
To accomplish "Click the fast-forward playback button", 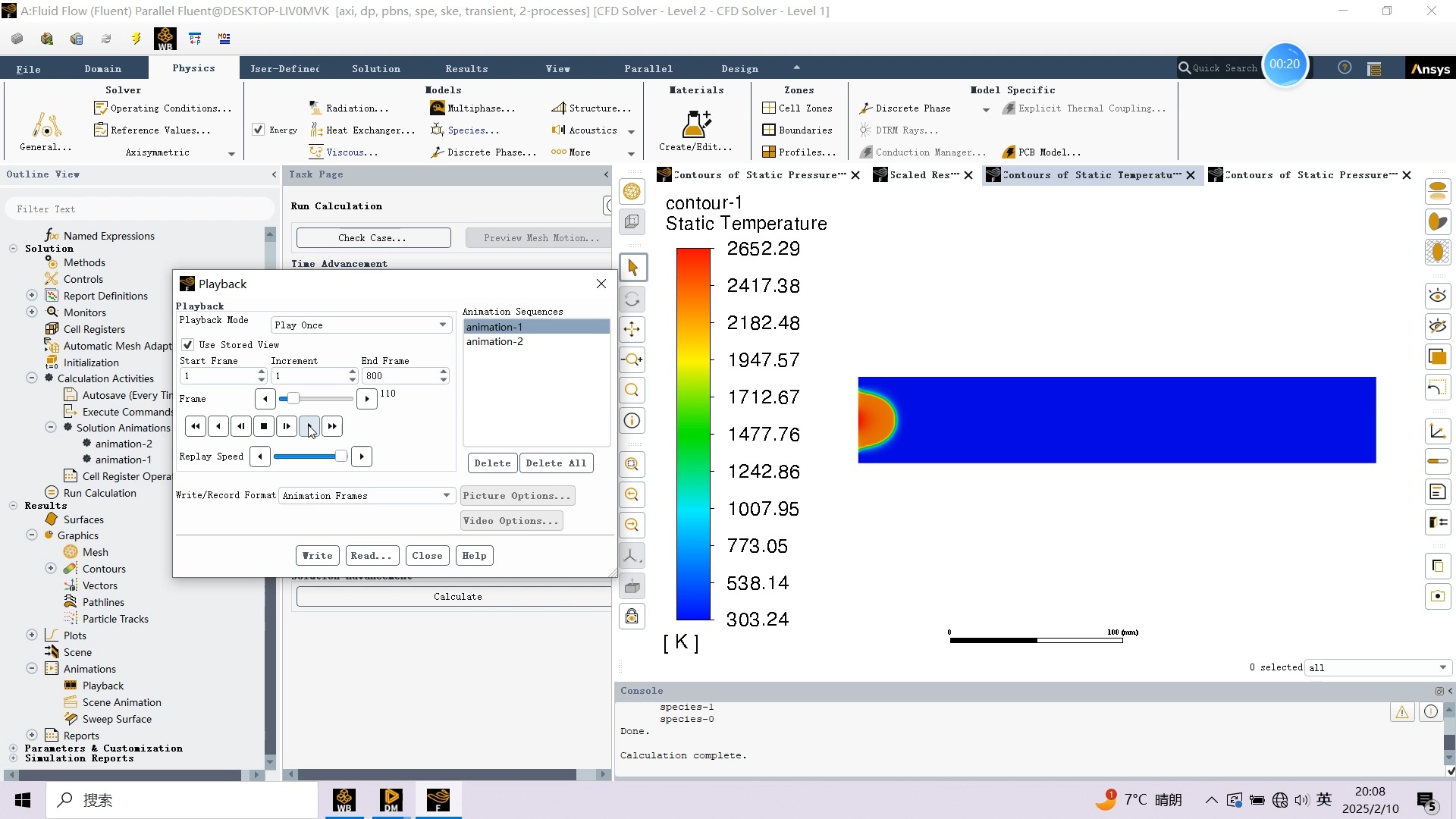I will [x=332, y=426].
